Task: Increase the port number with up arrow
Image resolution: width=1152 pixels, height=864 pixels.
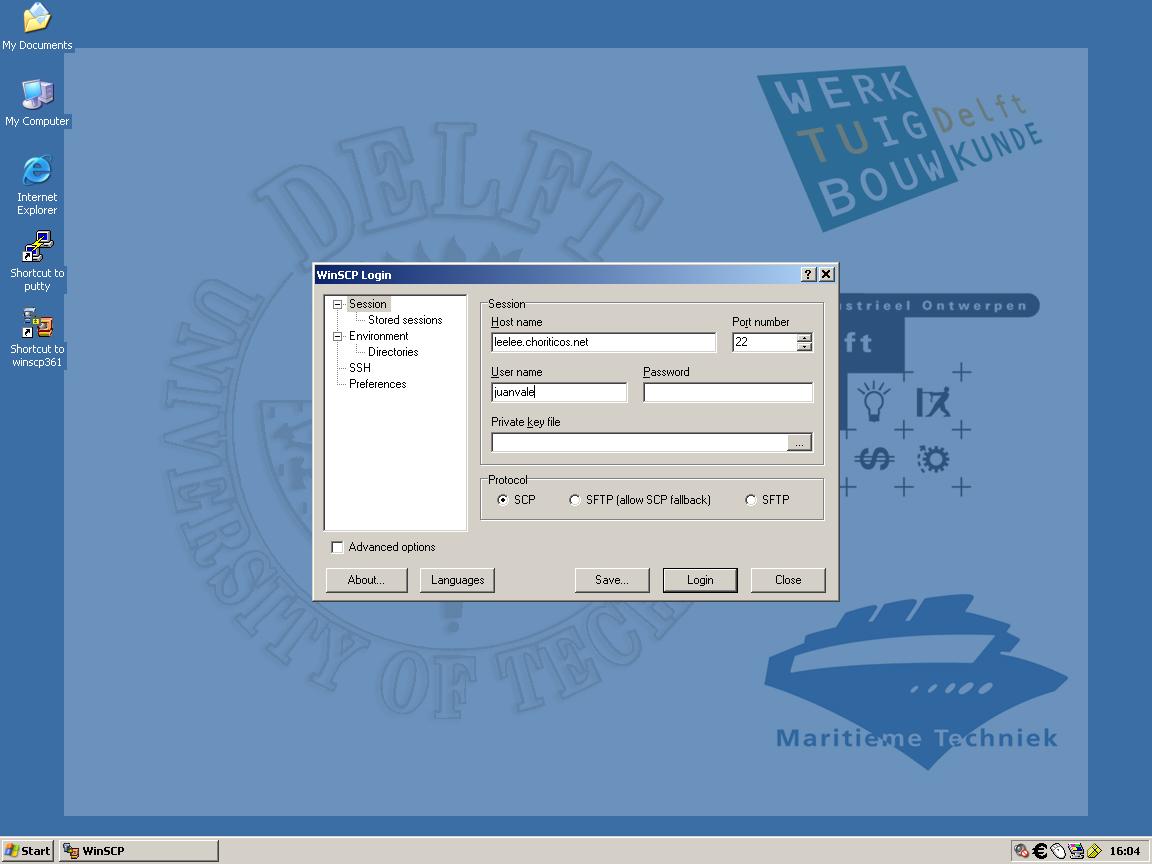Action: coord(804,337)
